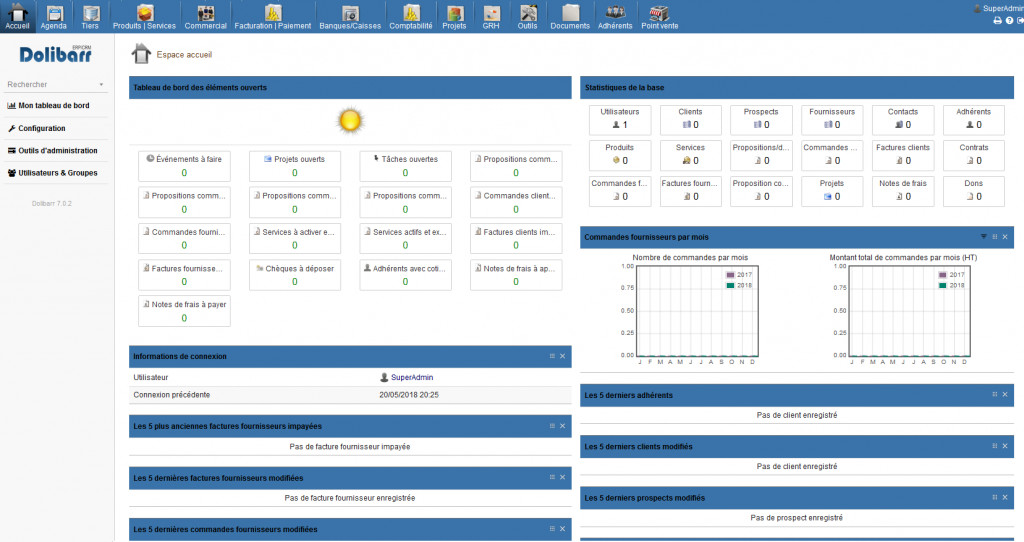The height and width of the screenshot is (542, 1024).
Task: Open Projets ouverts tile
Action: [x=295, y=166]
